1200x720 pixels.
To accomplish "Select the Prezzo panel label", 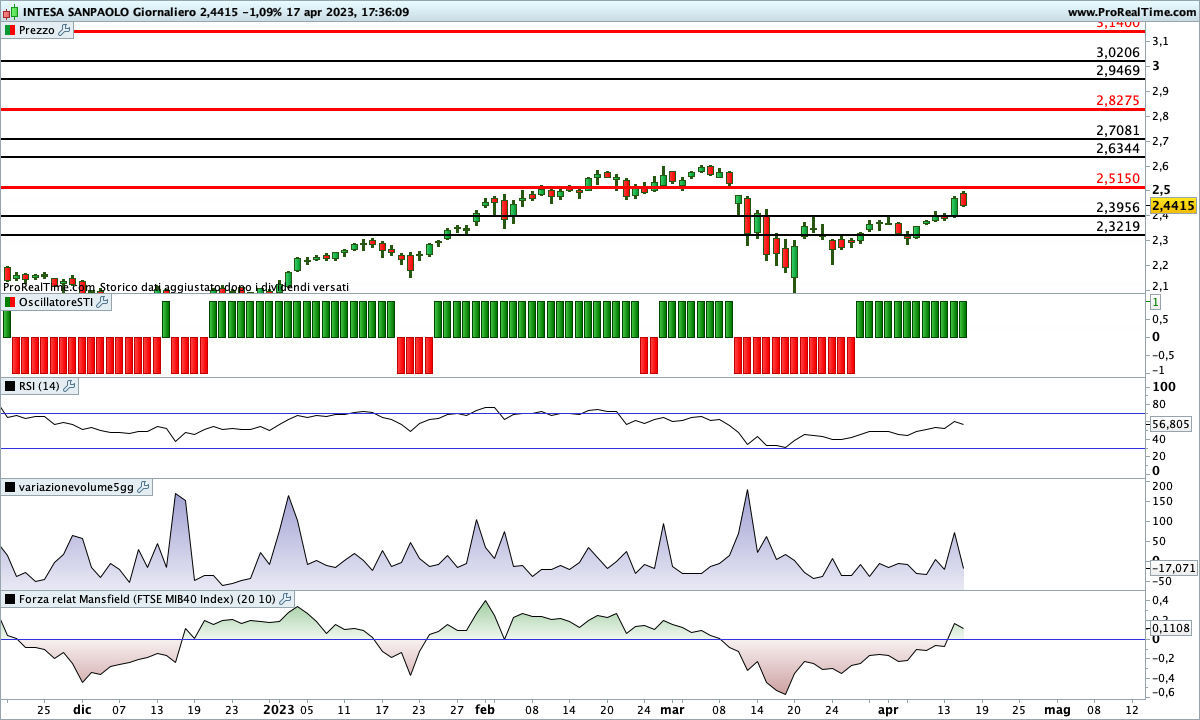I will [37, 30].
